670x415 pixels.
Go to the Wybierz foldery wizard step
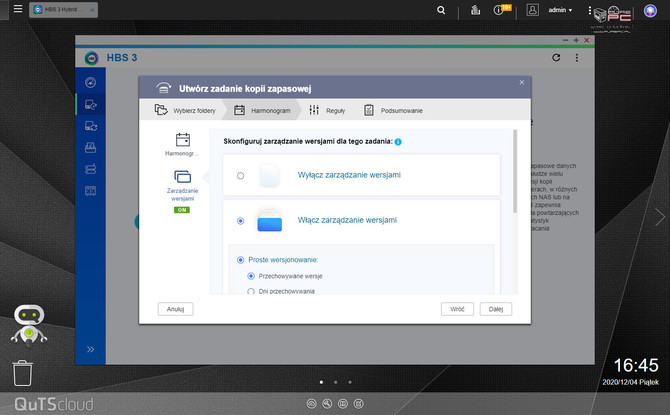click(x=185, y=110)
